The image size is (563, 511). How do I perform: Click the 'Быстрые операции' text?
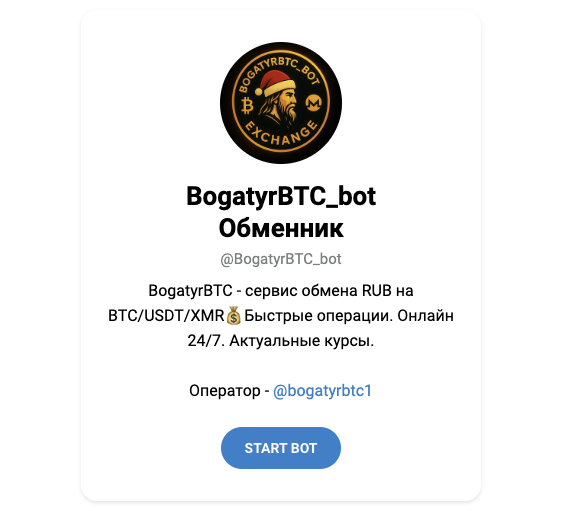coord(319,316)
